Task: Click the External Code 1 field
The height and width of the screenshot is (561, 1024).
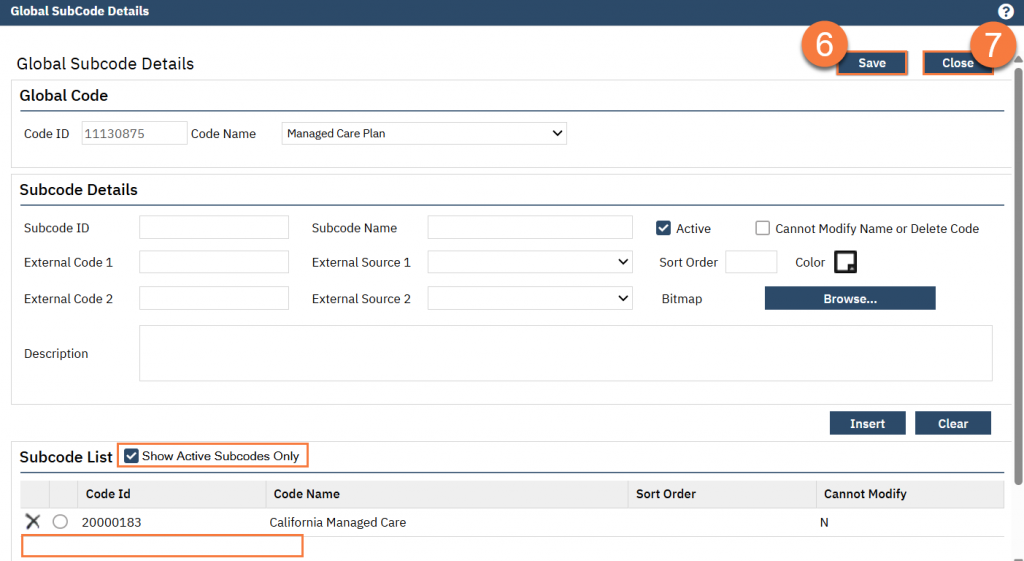Action: click(x=213, y=262)
